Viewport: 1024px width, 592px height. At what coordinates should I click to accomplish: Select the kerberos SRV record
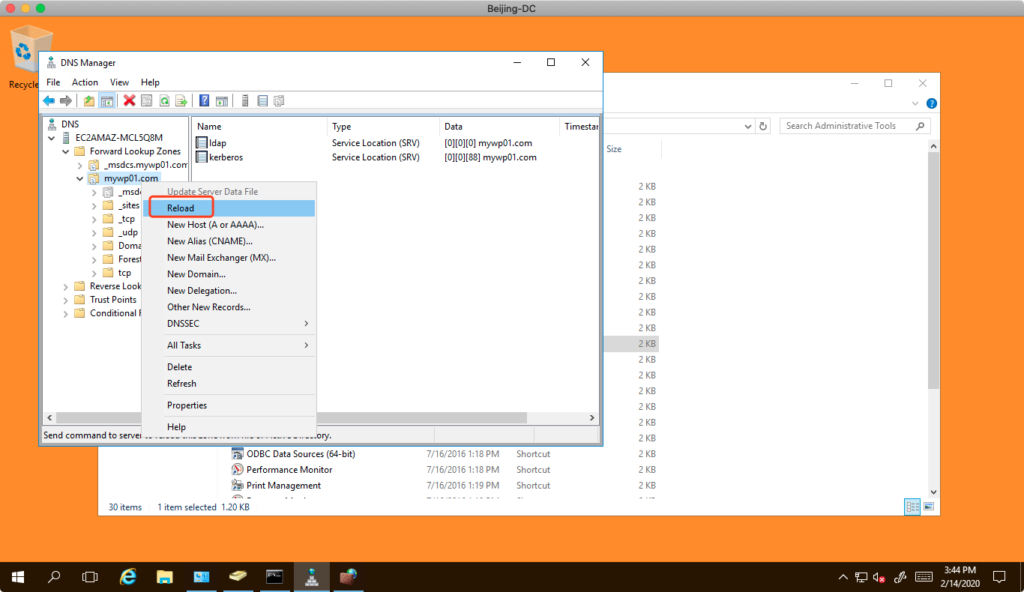point(226,158)
